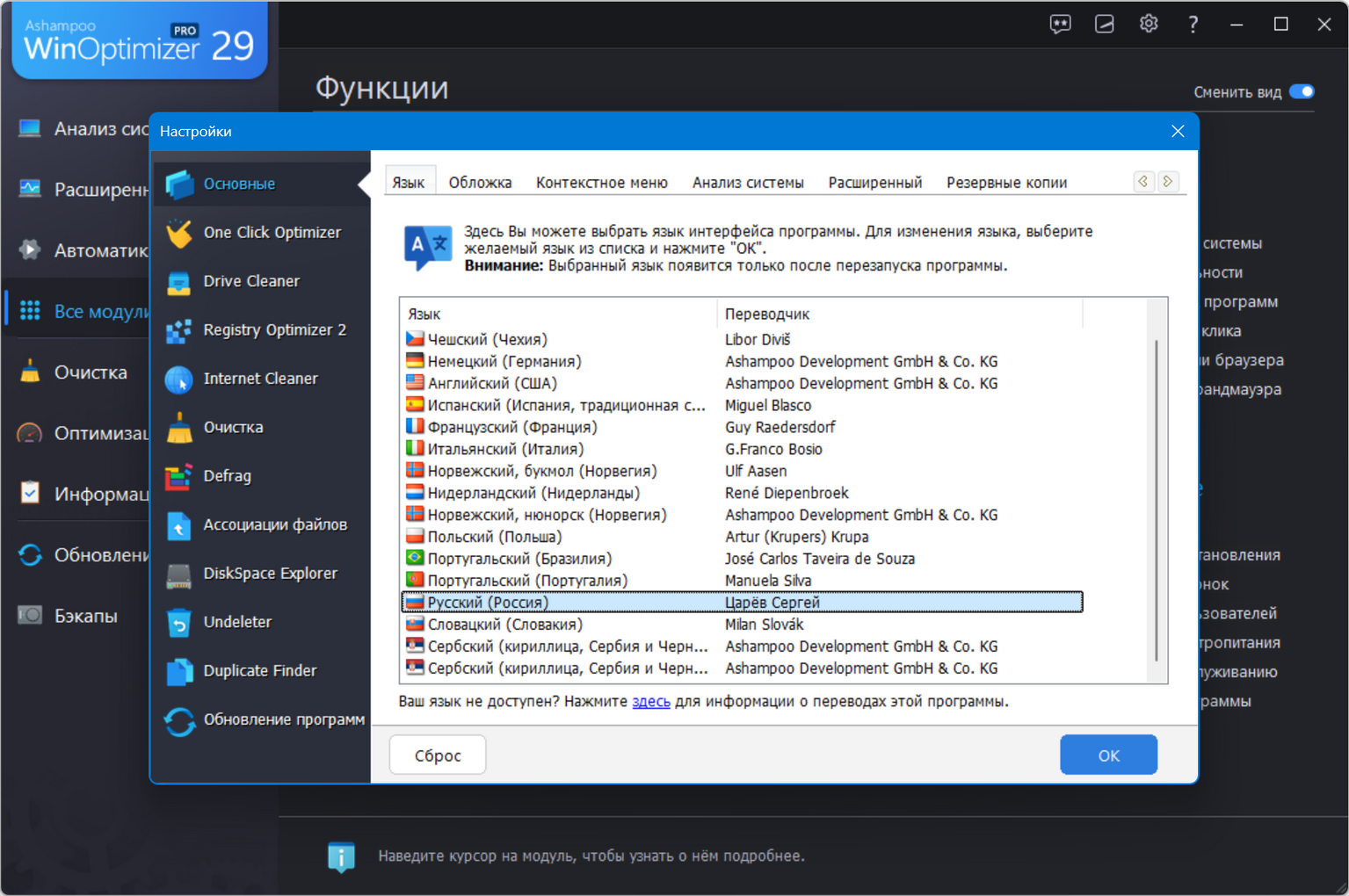Open Ассоциации файлов settings
1349x896 pixels.
click(x=261, y=525)
